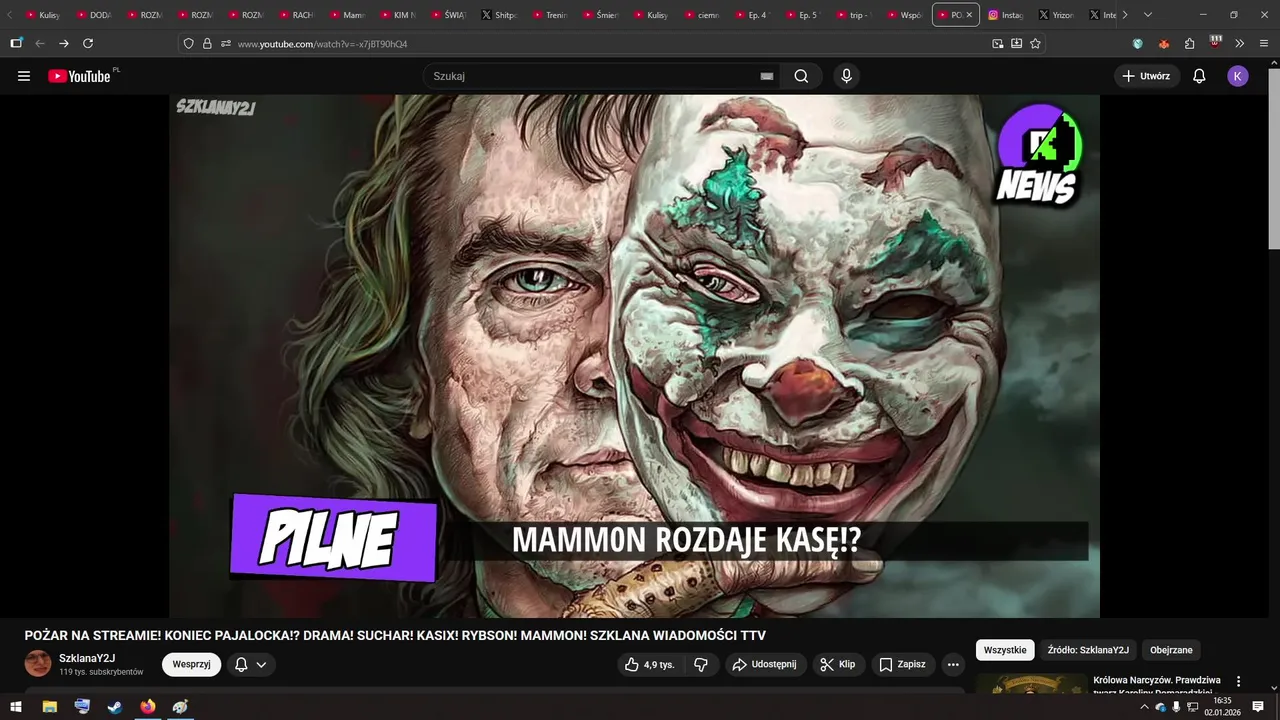Go back in browser history
Viewport: 1280px width, 720px height.
(x=40, y=44)
